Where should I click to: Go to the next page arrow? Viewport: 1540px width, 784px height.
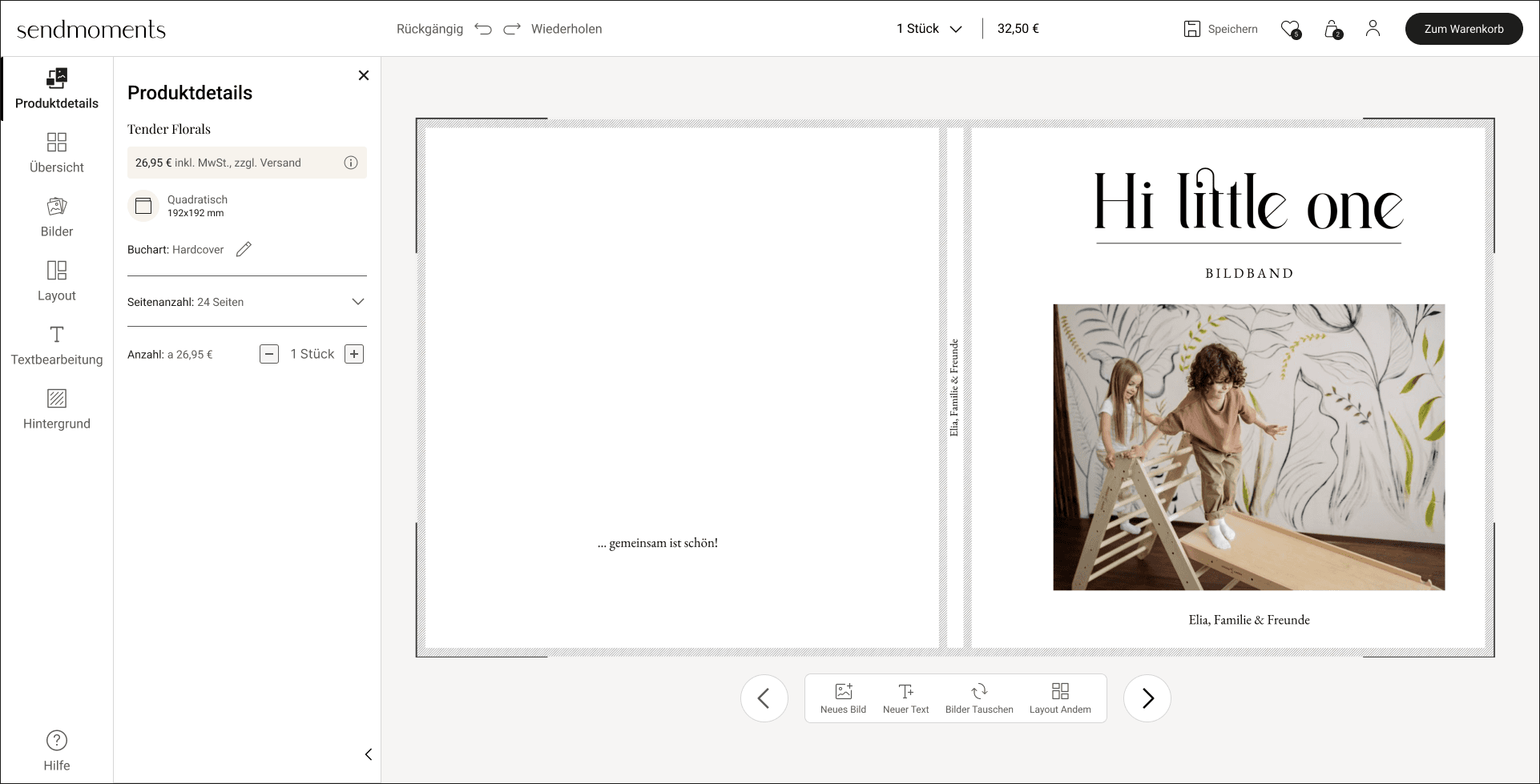click(x=1147, y=698)
